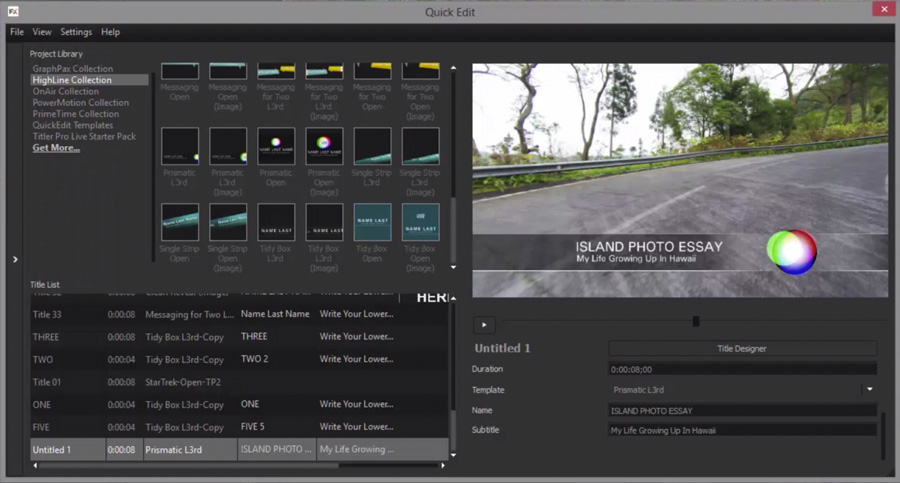Choose the Single Strip L3rd template thumbnail

373,146
